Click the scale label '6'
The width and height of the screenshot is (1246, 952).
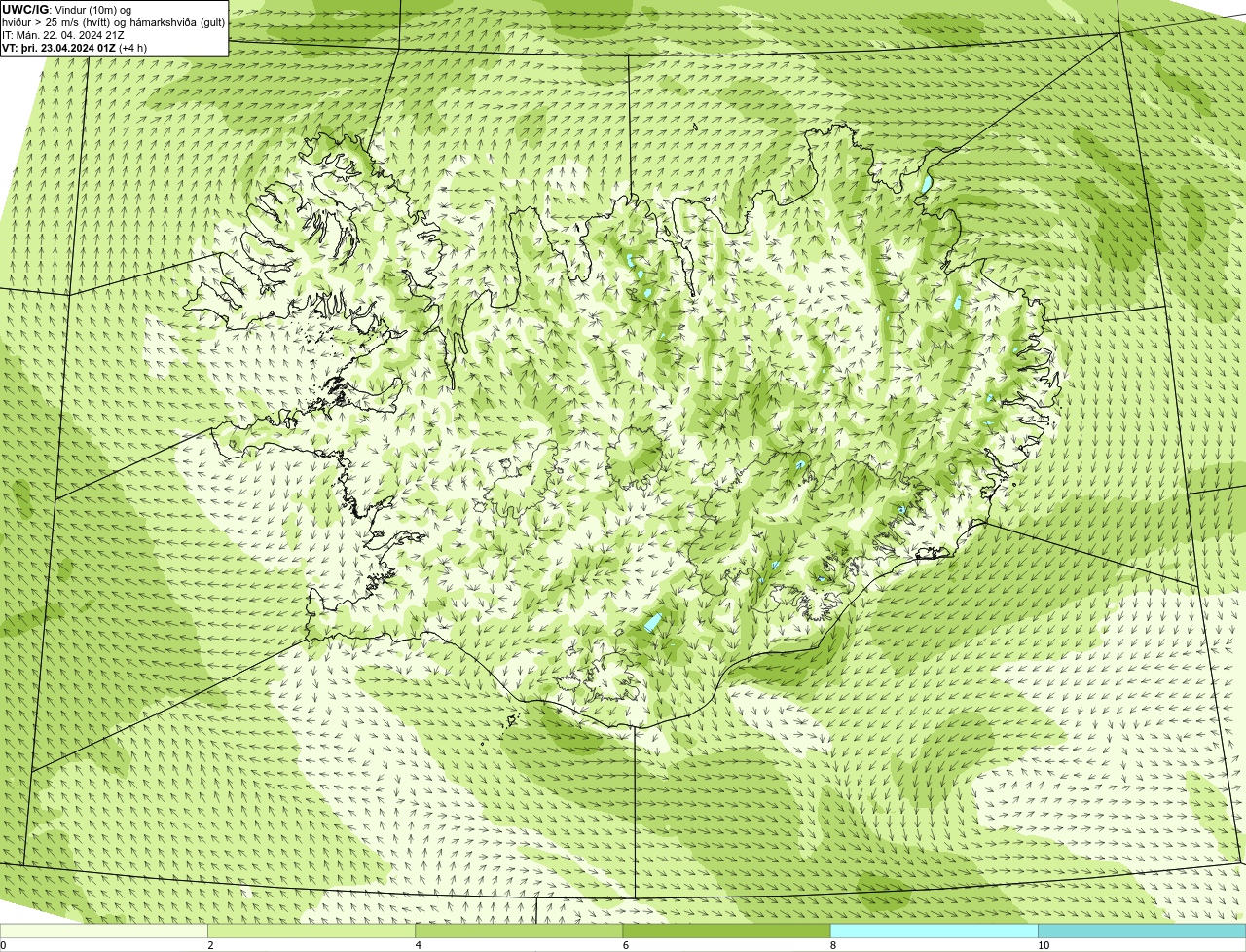tap(625, 945)
